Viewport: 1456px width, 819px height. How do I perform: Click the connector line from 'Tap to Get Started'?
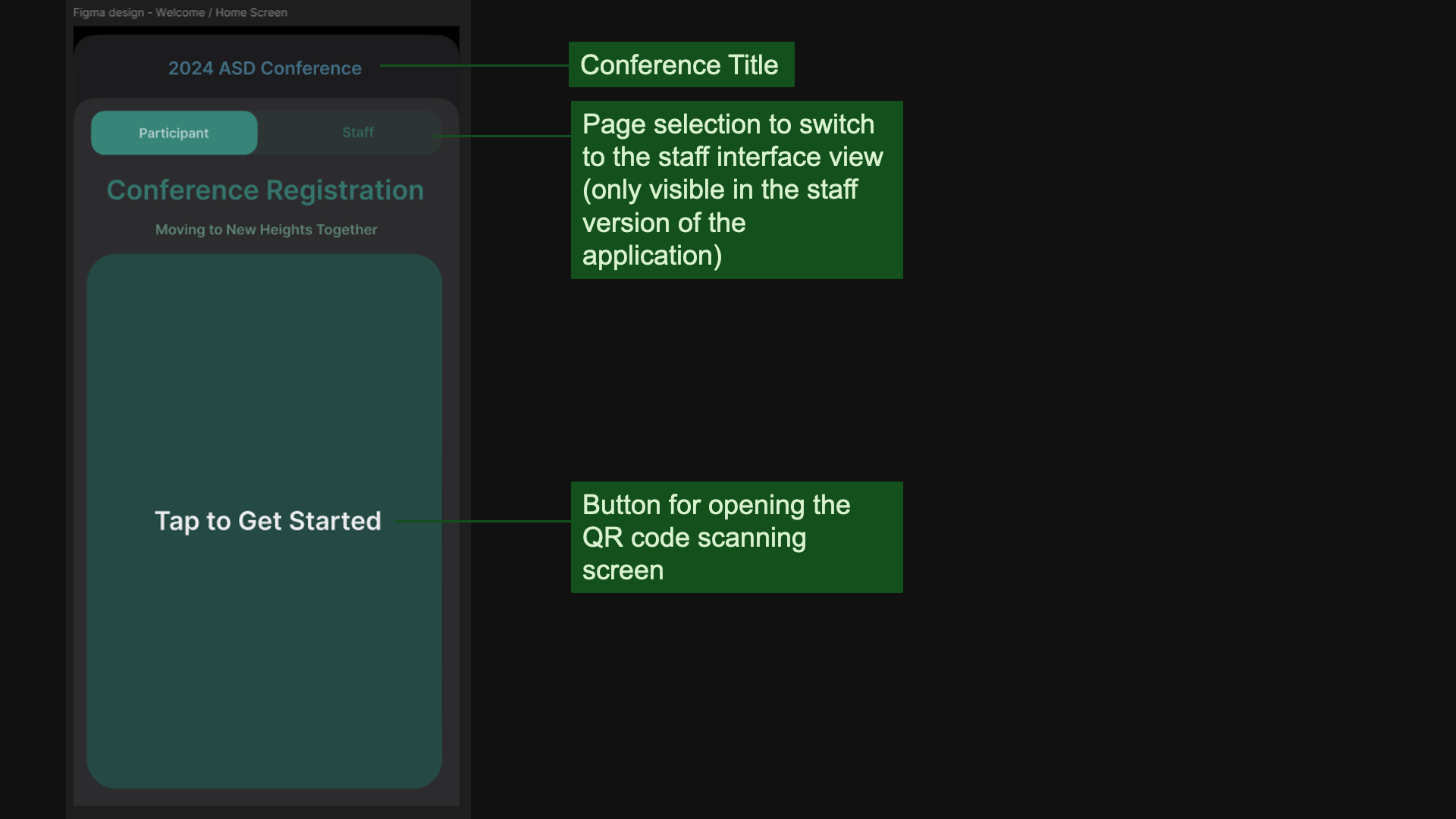(x=485, y=522)
